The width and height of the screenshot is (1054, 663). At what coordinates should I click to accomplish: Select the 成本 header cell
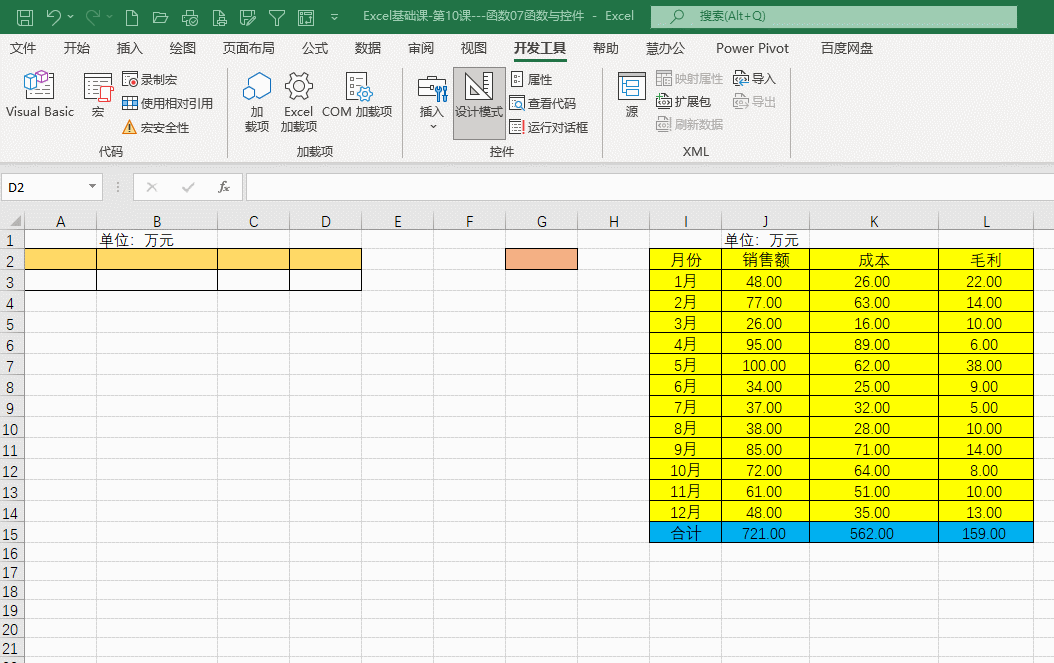[x=874, y=260]
